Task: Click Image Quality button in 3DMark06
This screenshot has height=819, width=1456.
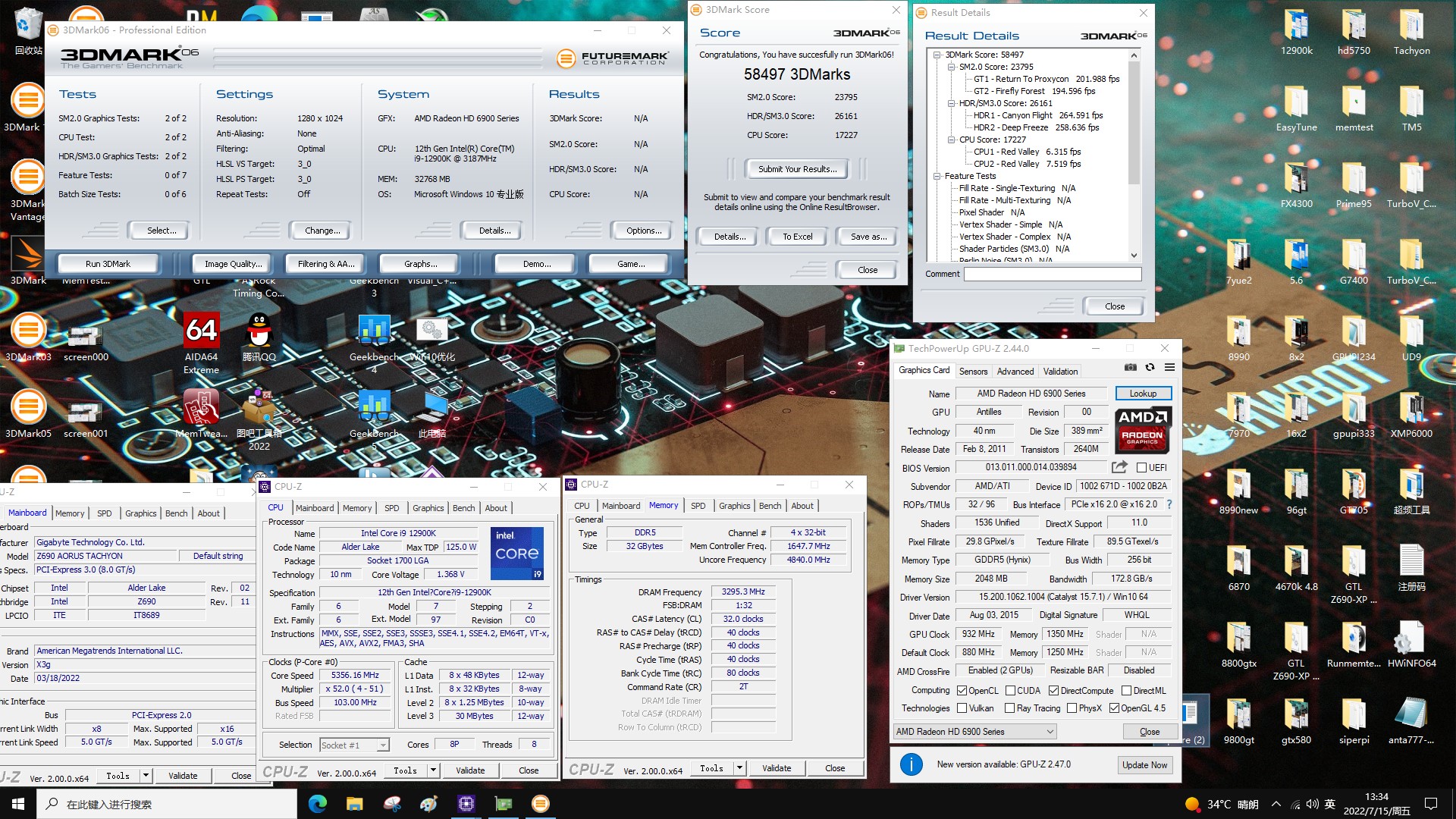Action: (x=233, y=264)
